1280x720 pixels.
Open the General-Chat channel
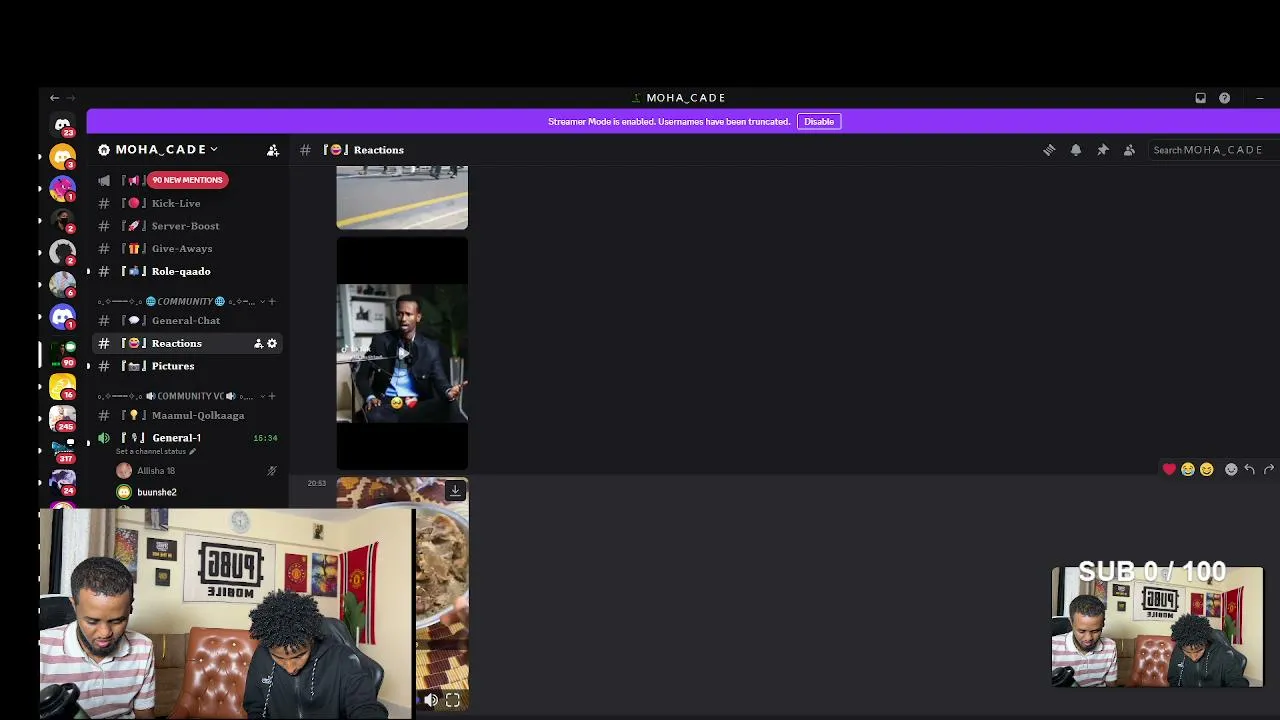pyautogui.click(x=188, y=320)
